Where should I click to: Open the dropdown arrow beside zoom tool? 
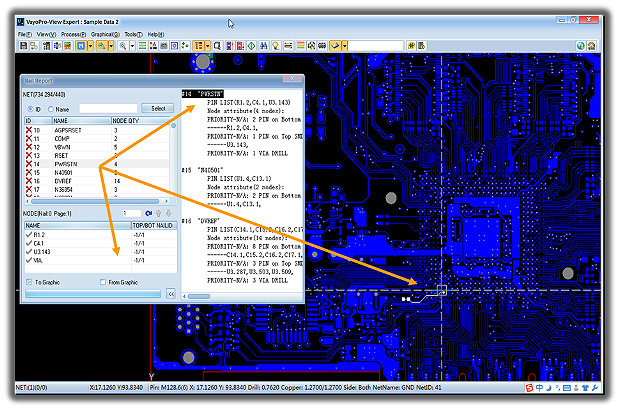(x=133, y=46)
